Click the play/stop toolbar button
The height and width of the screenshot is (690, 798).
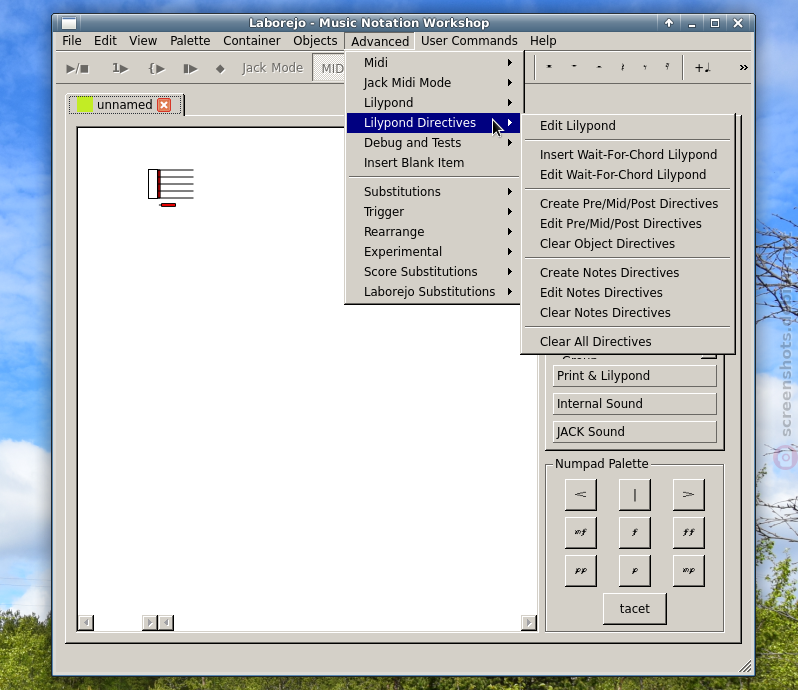(78, 68)
